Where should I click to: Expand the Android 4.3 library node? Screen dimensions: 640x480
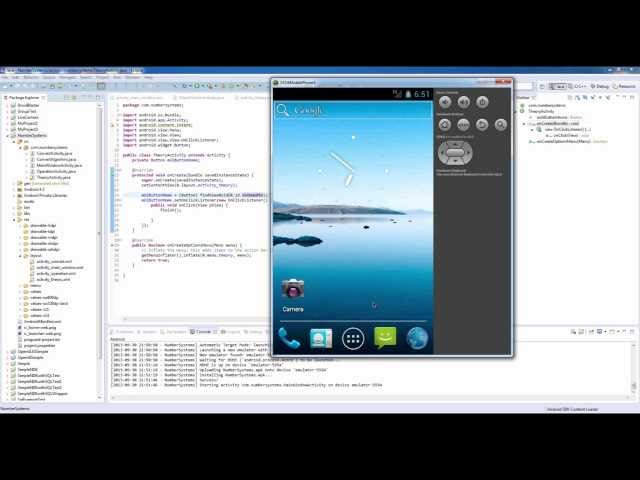[x=13, y=189]
